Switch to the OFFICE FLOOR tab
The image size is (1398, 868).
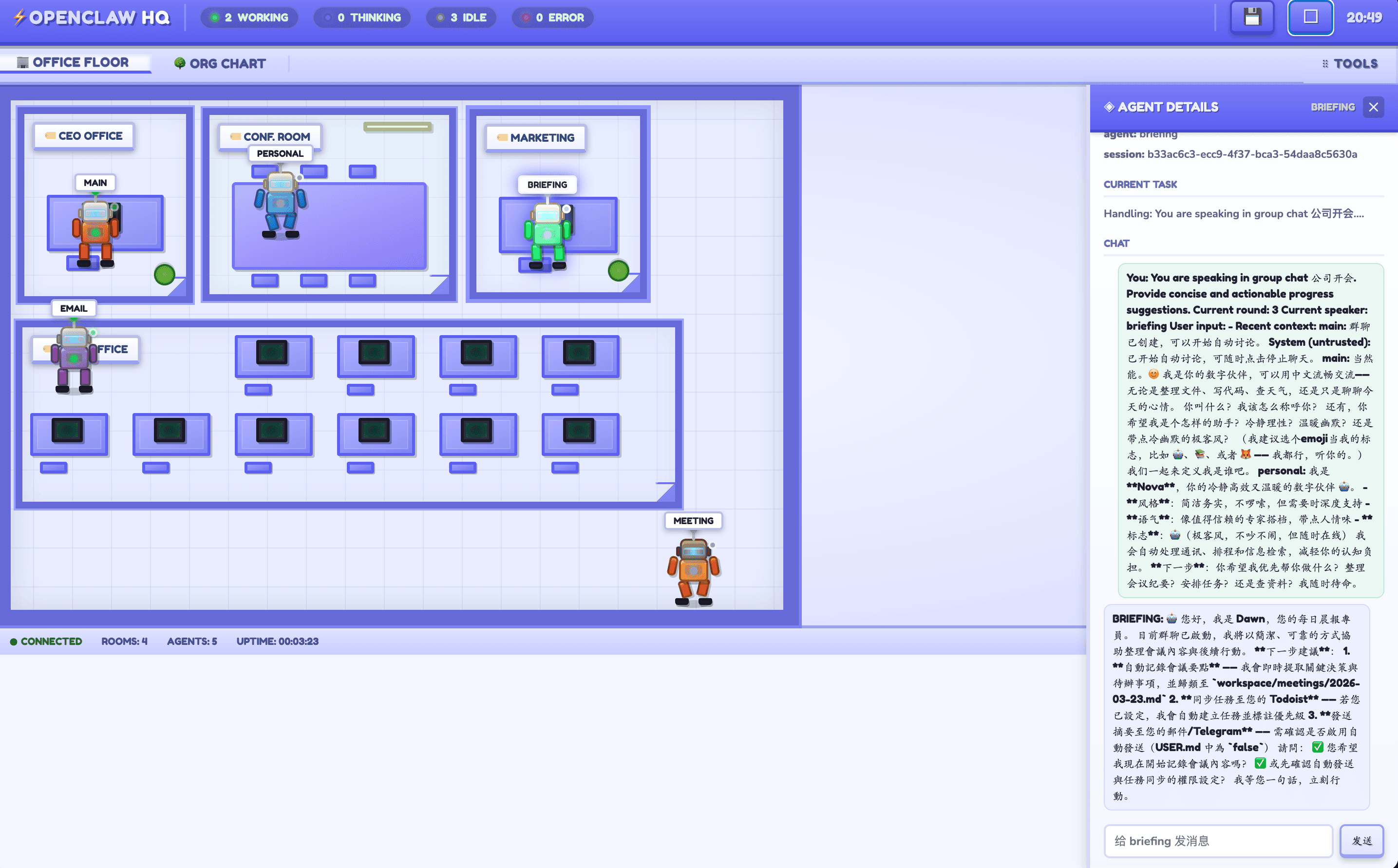coord(74,62)
